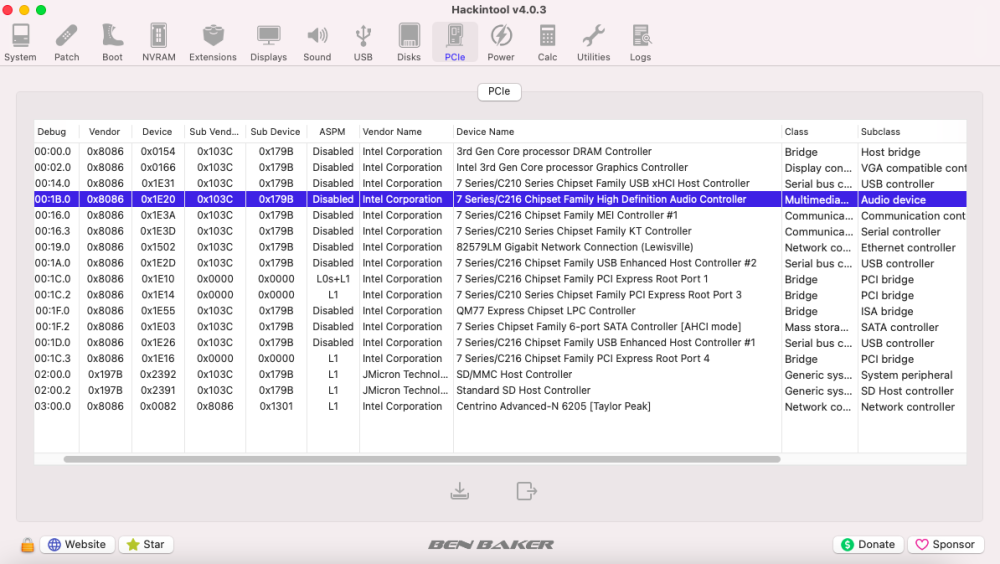Open the Calc section
Image resolution: width=1000 pixels, height=564 pixels.
pos(547,43)
